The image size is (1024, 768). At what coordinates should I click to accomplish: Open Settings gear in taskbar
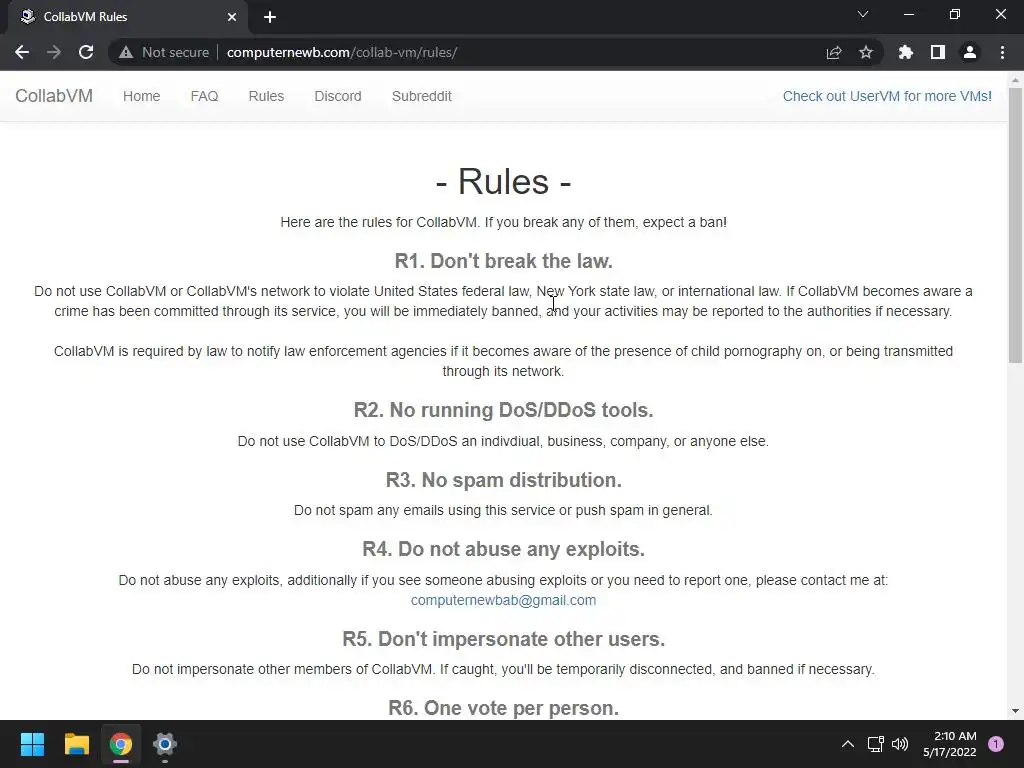click(165, 744)
